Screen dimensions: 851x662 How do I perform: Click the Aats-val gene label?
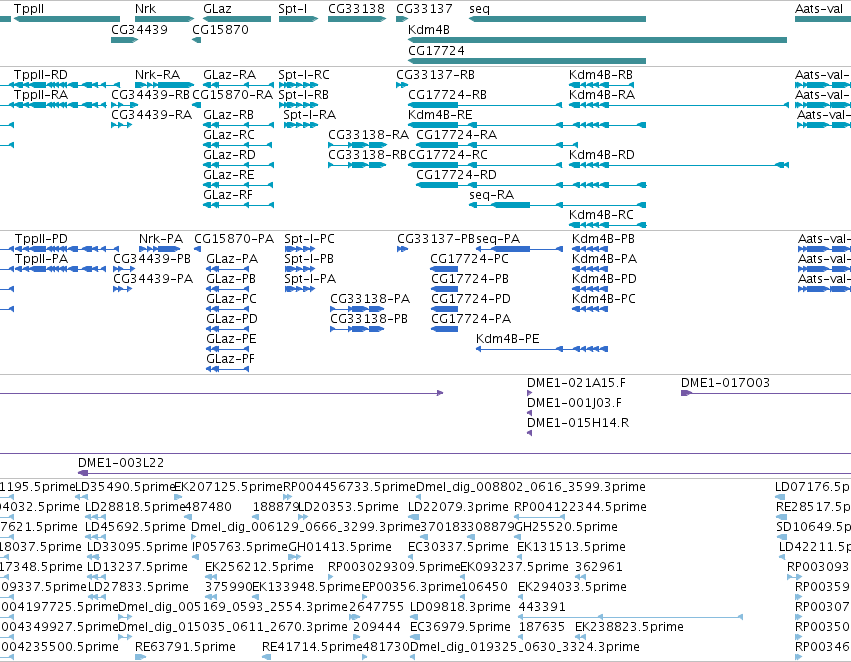point(819,9)
